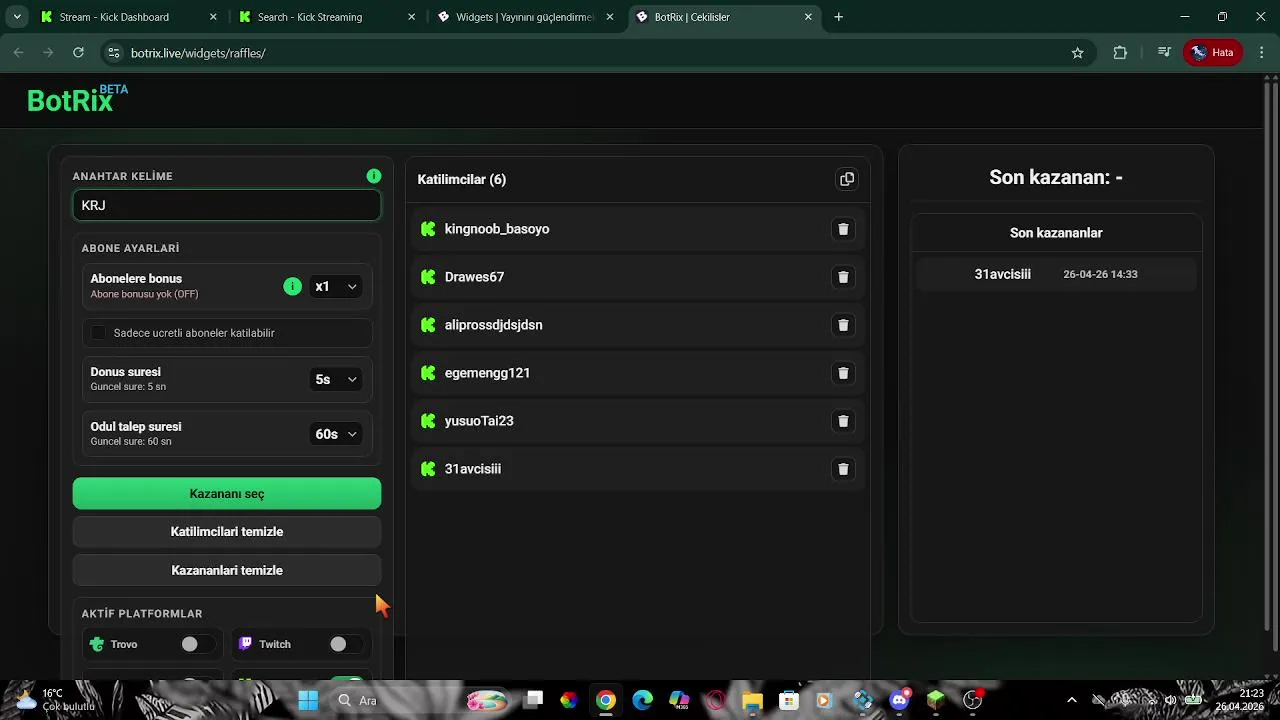
Task: Remove Drawes67 using the trash icon
Action: (x=843, y=277)
